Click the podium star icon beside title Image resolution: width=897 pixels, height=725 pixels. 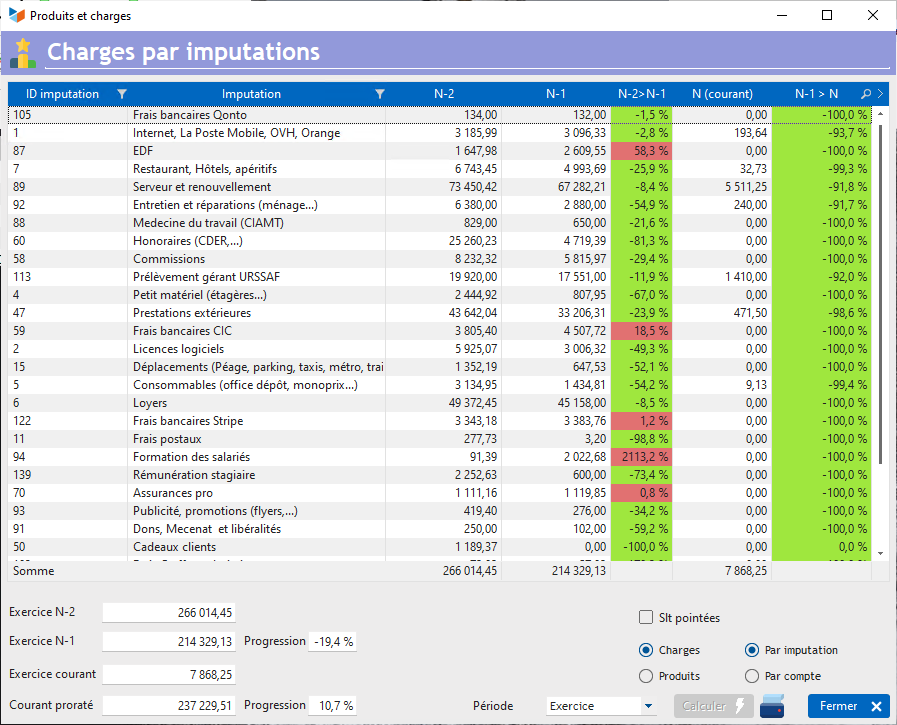point(23,53)
